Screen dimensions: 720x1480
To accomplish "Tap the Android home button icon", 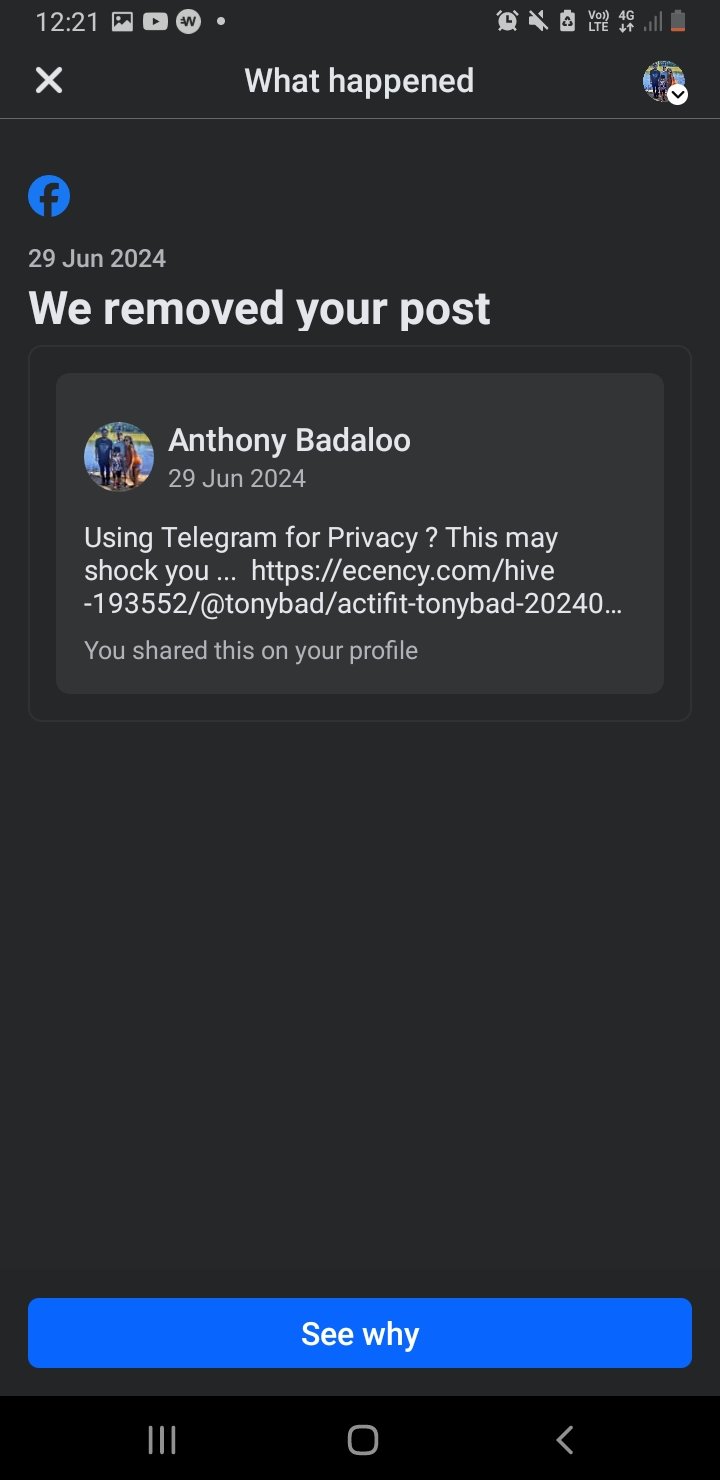I will (x=362, y=1440).
